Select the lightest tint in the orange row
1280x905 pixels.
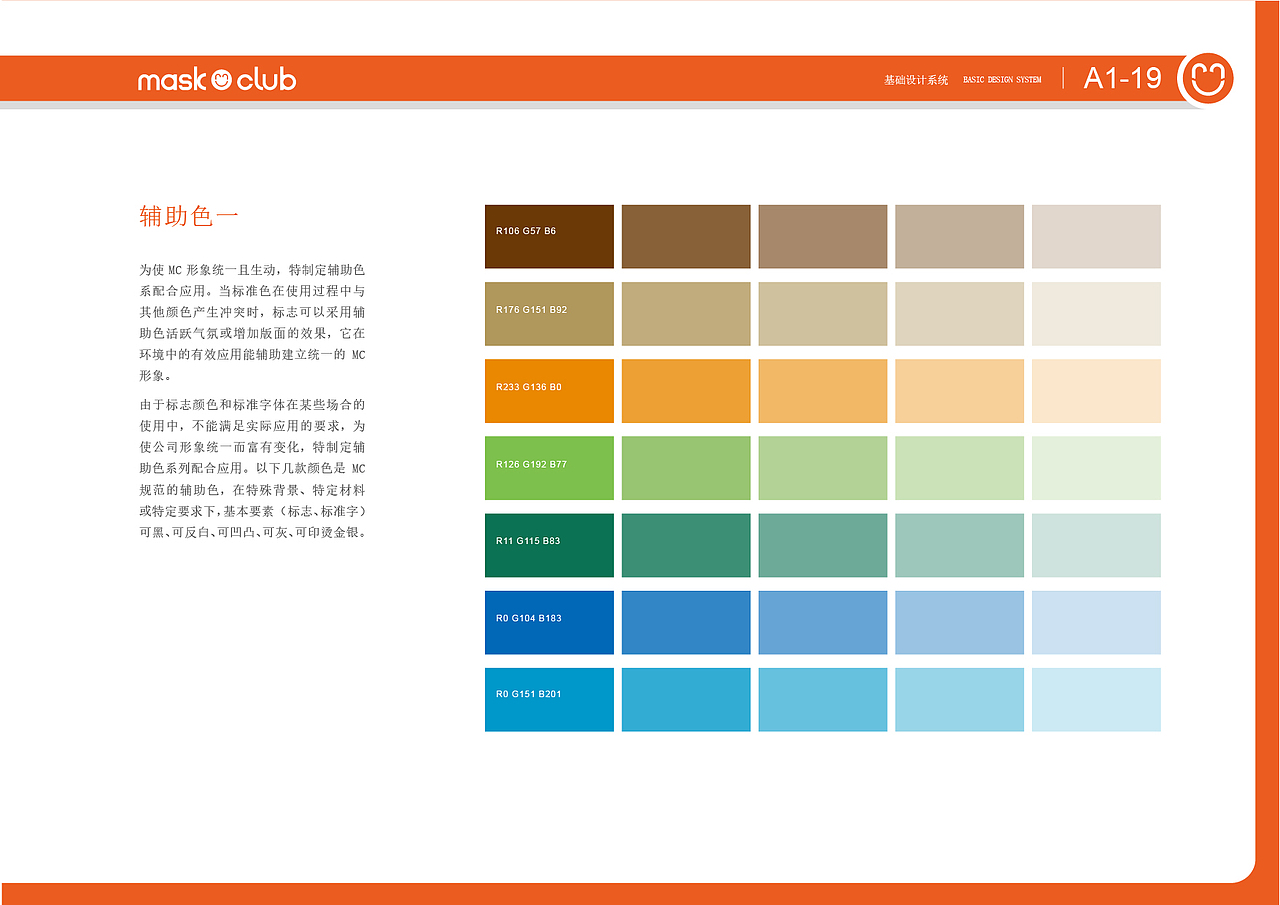click(1096, 391)
